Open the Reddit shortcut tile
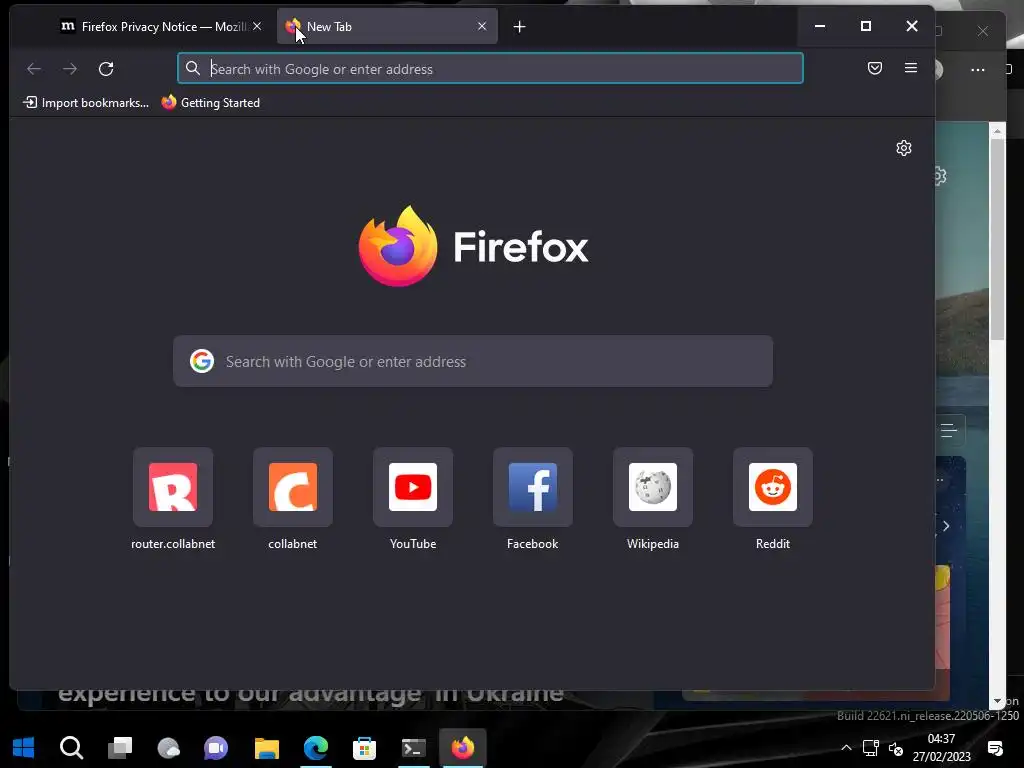1024x768 pixels. pos(773,499)
